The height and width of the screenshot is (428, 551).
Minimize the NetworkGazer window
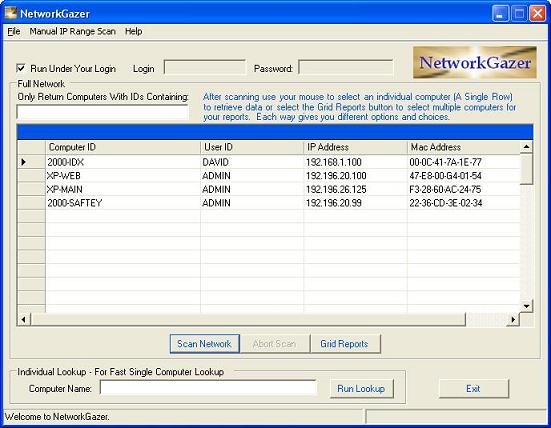tap(500, 14)
